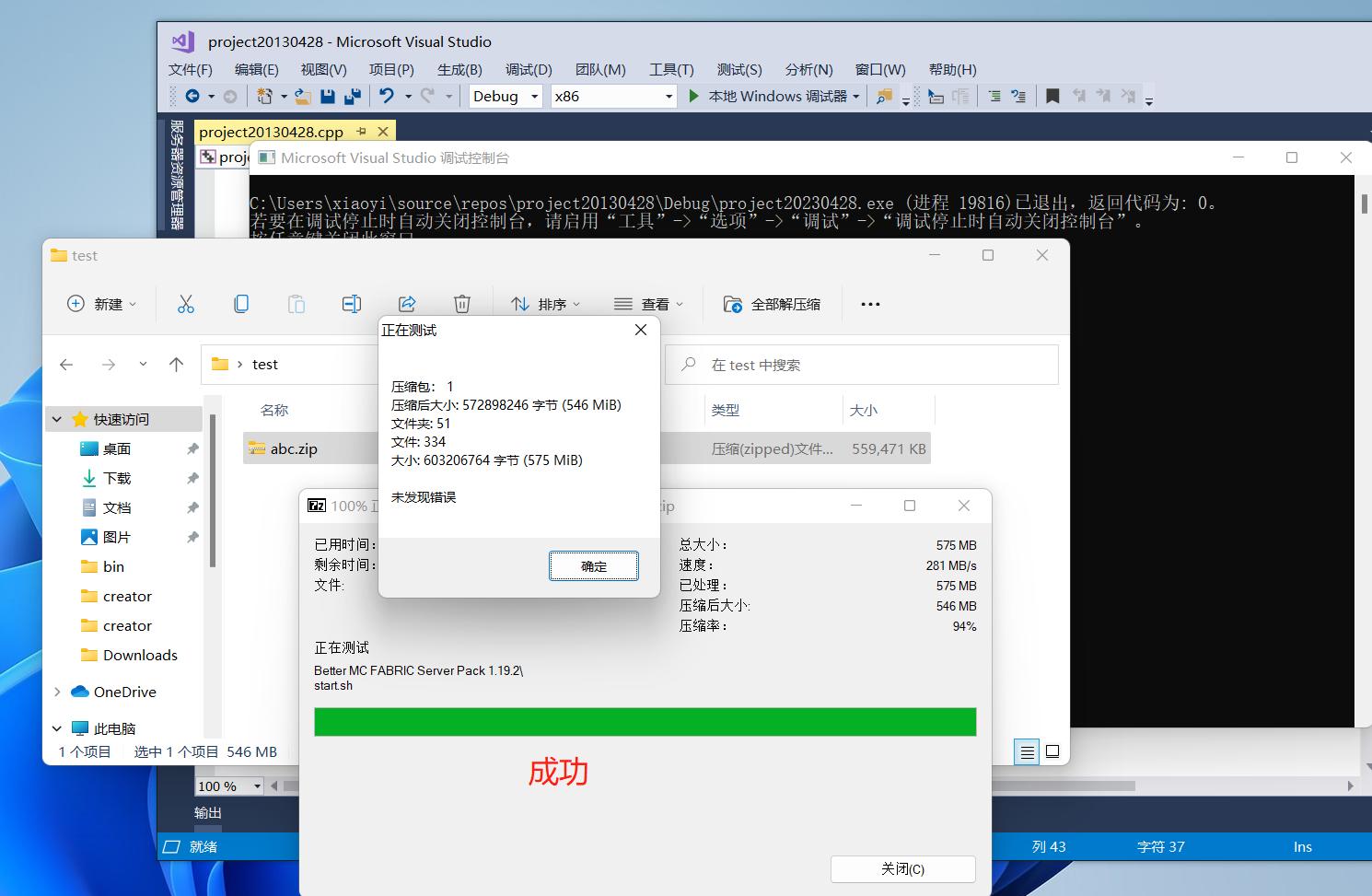
Task: Toggle bookmark on current line
Action: point(1052,96)
